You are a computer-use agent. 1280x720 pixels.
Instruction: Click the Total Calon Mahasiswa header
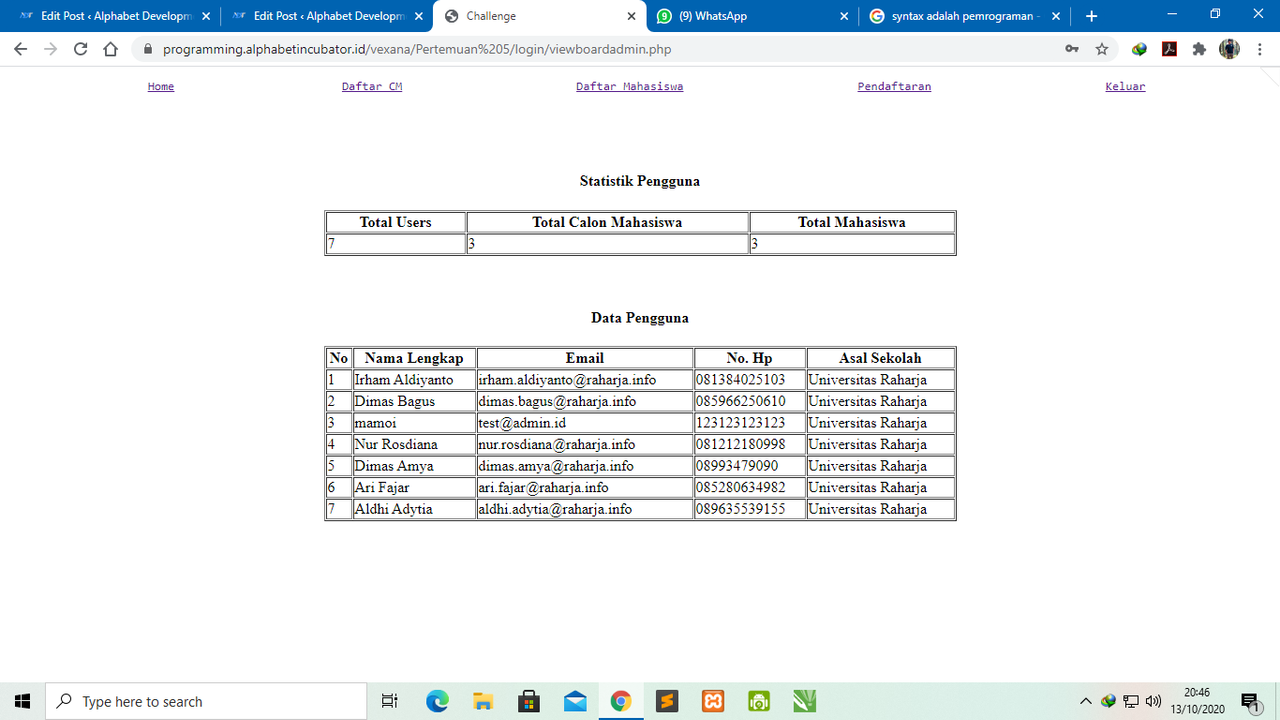click(x=607, y=222)
